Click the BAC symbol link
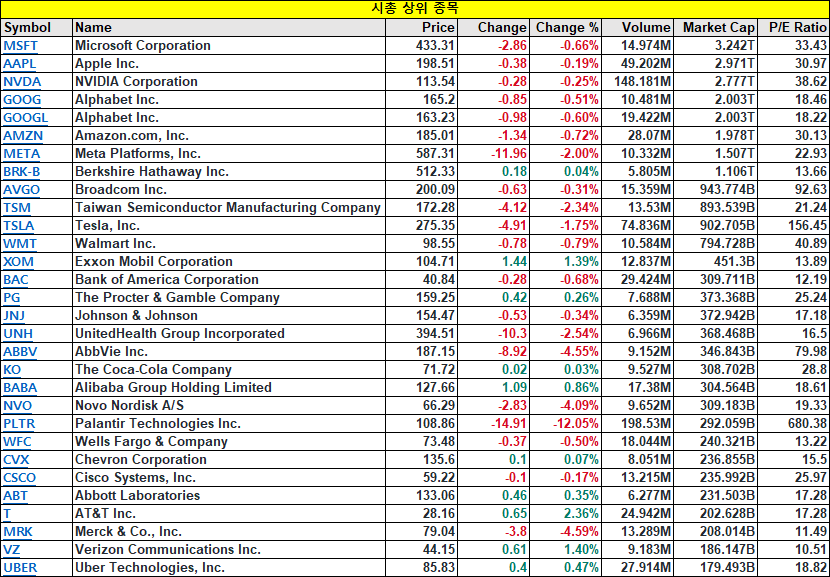This screenshot has width=830, height=577. point(16,280)
